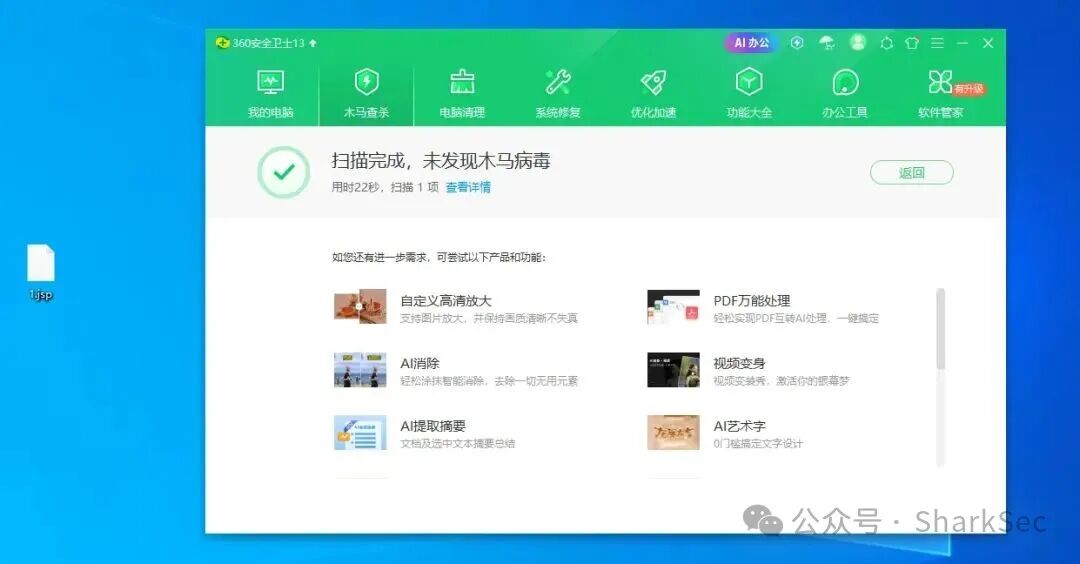The width and height of the screenshot is (1080, 564).
Task: Click the feature list vertical scrollbar
Action: coord(940,377)
